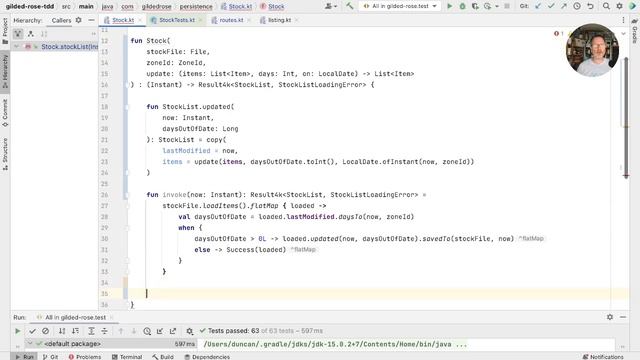Open the Build tool window

click(163, 357)
